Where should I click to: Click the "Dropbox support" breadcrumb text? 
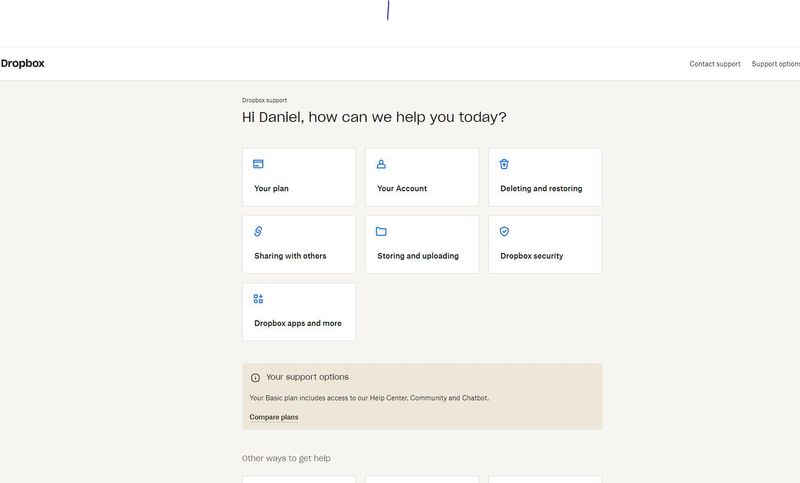coord(264,100)
